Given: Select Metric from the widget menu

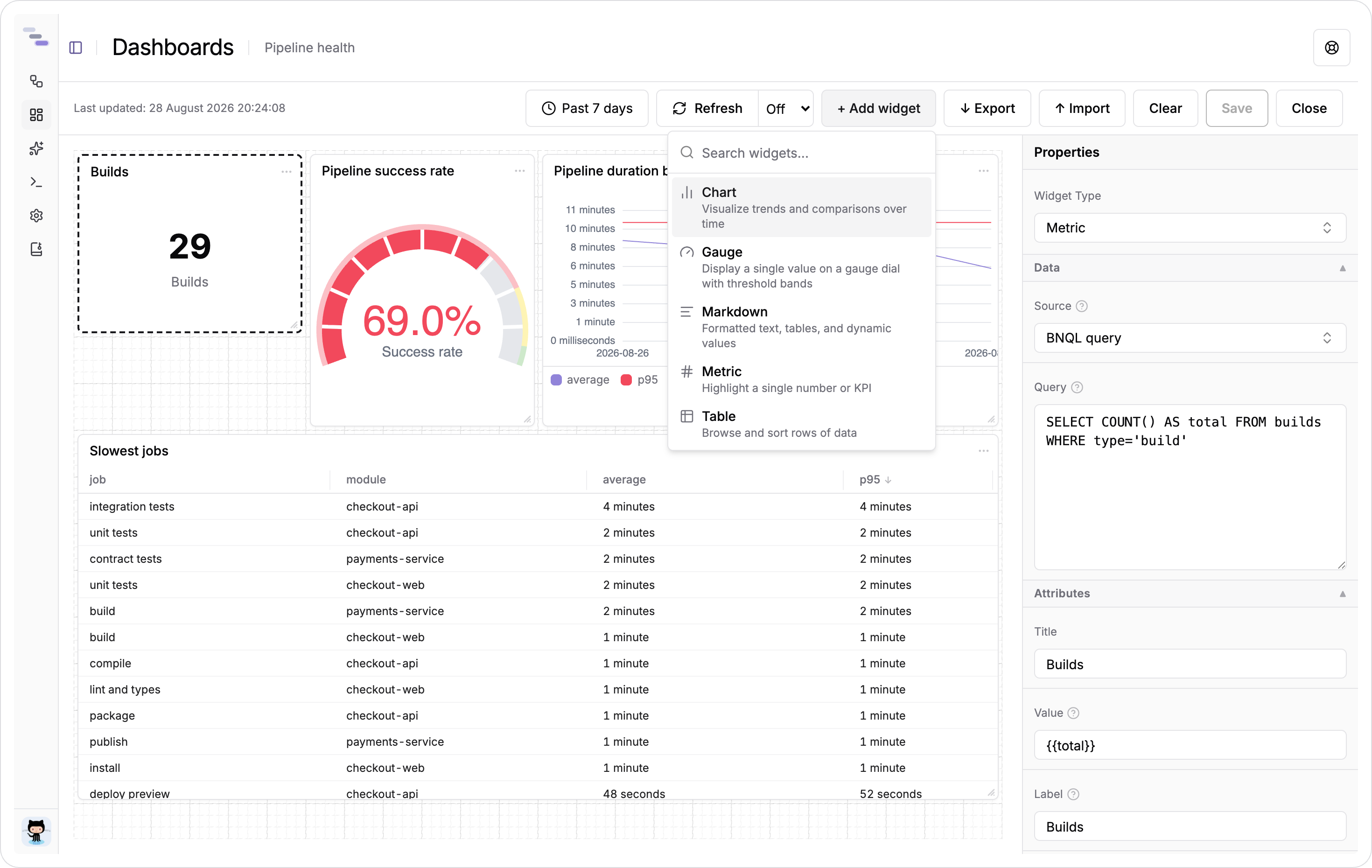Looking at the screenshot, I should click(801, 379).
